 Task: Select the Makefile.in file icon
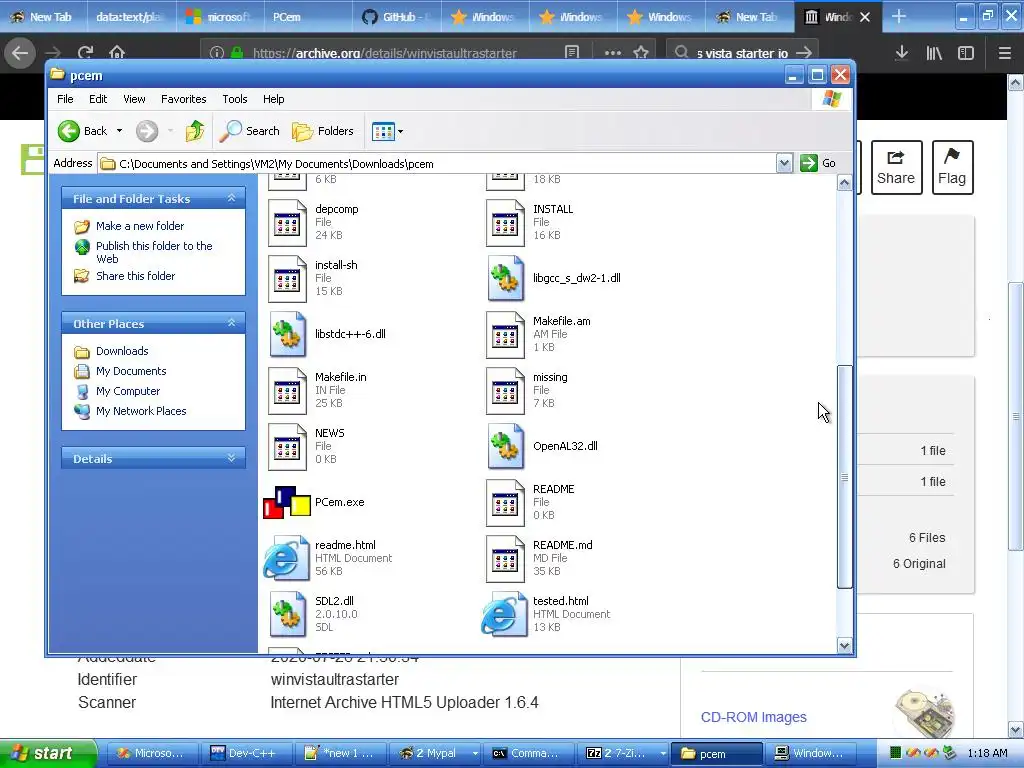click(287, 391)
